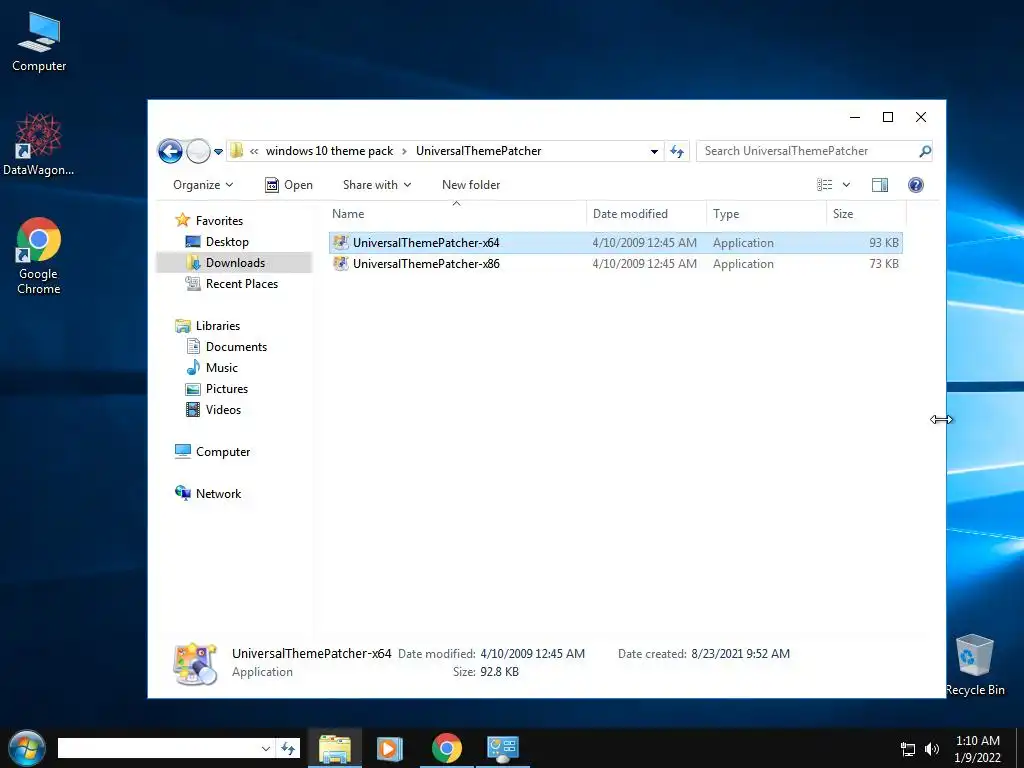Image resolution: width=1024 pixels, height=768 pixels.
Task: Click the volume speaker tray icon
Action: click(x=932, y=749)
